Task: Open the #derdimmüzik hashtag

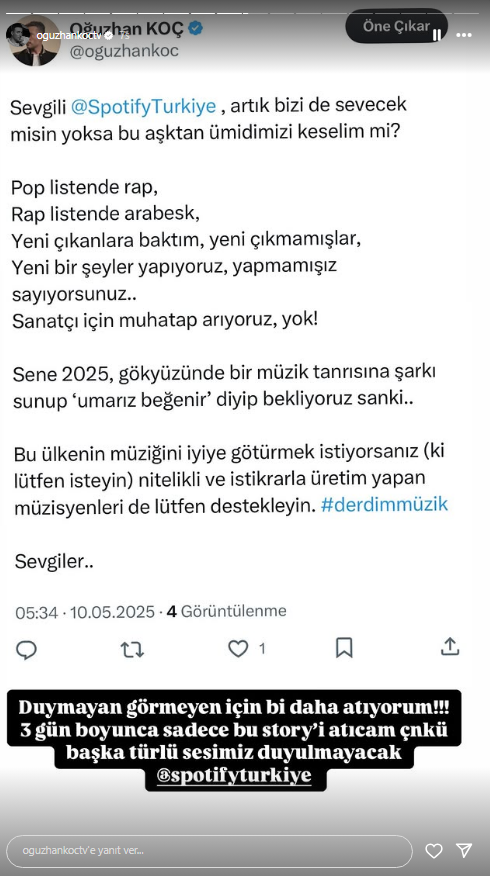Action: (384, 504)
